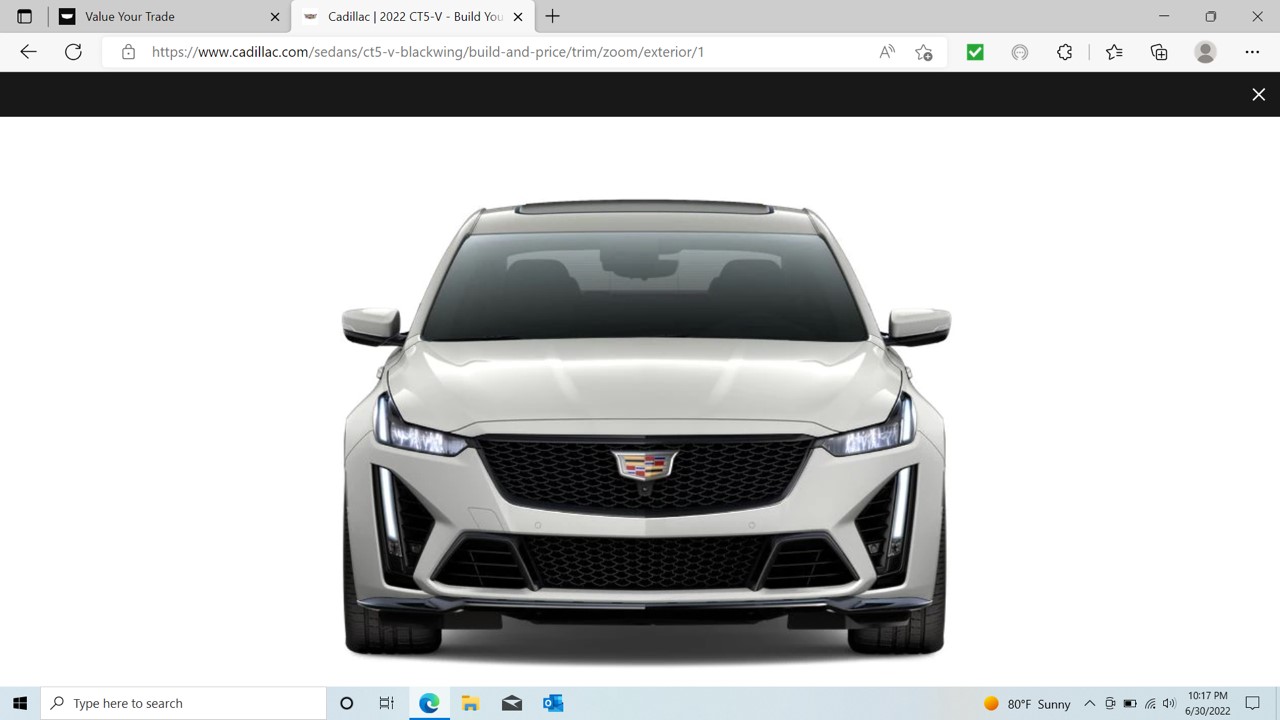Open the Mail app from taskbar
This screenshot has width=1280, height=720.
(x=512, y=703)
